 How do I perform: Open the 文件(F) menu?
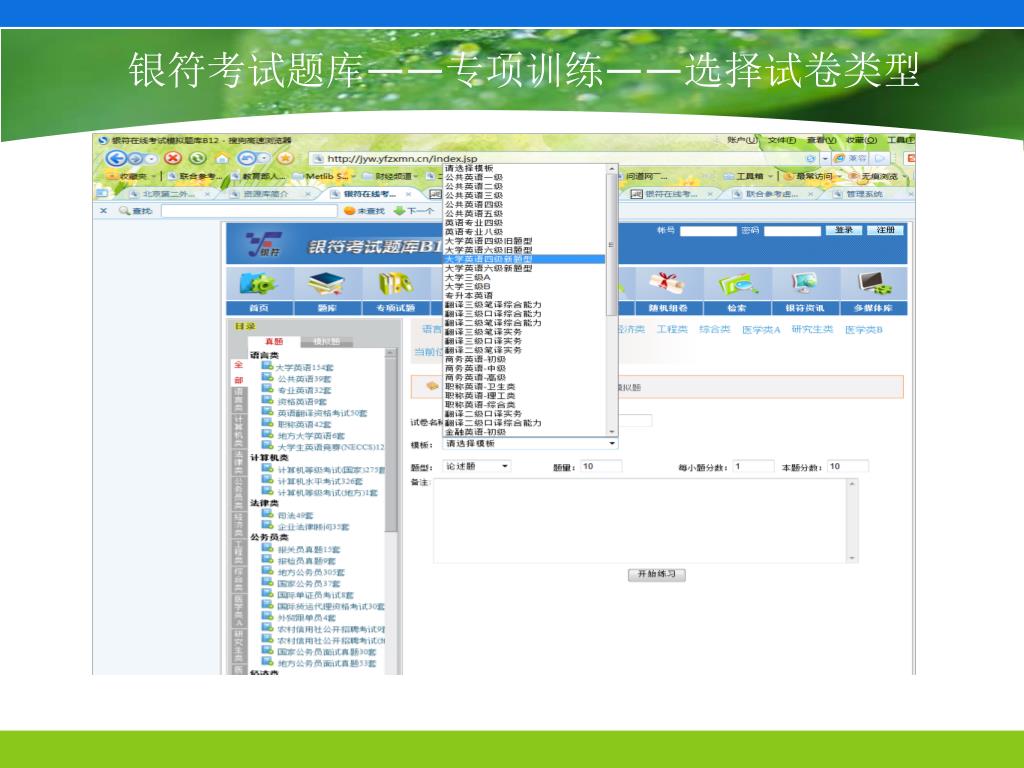[781, 140]
